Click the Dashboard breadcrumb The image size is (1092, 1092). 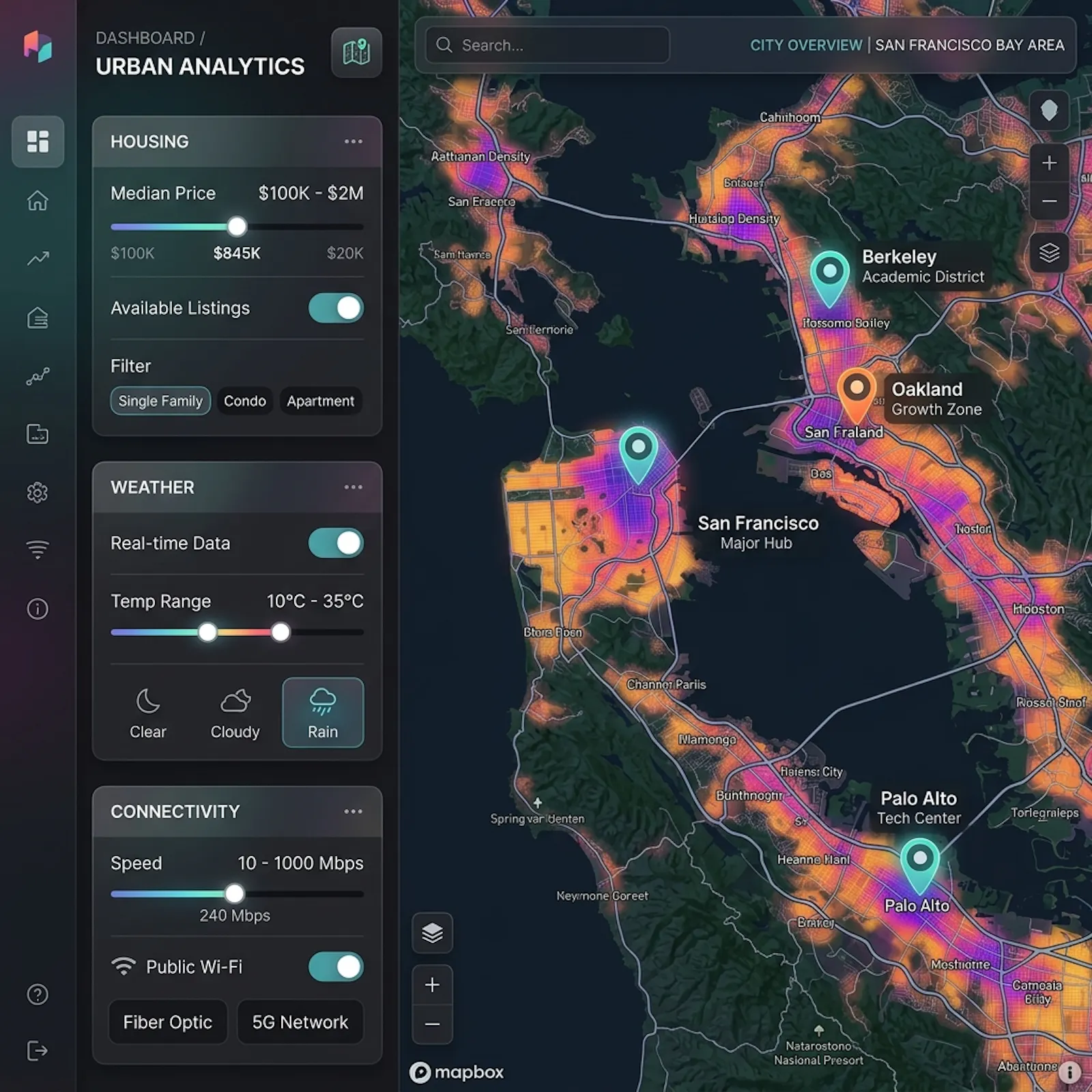tap(145, 38)
